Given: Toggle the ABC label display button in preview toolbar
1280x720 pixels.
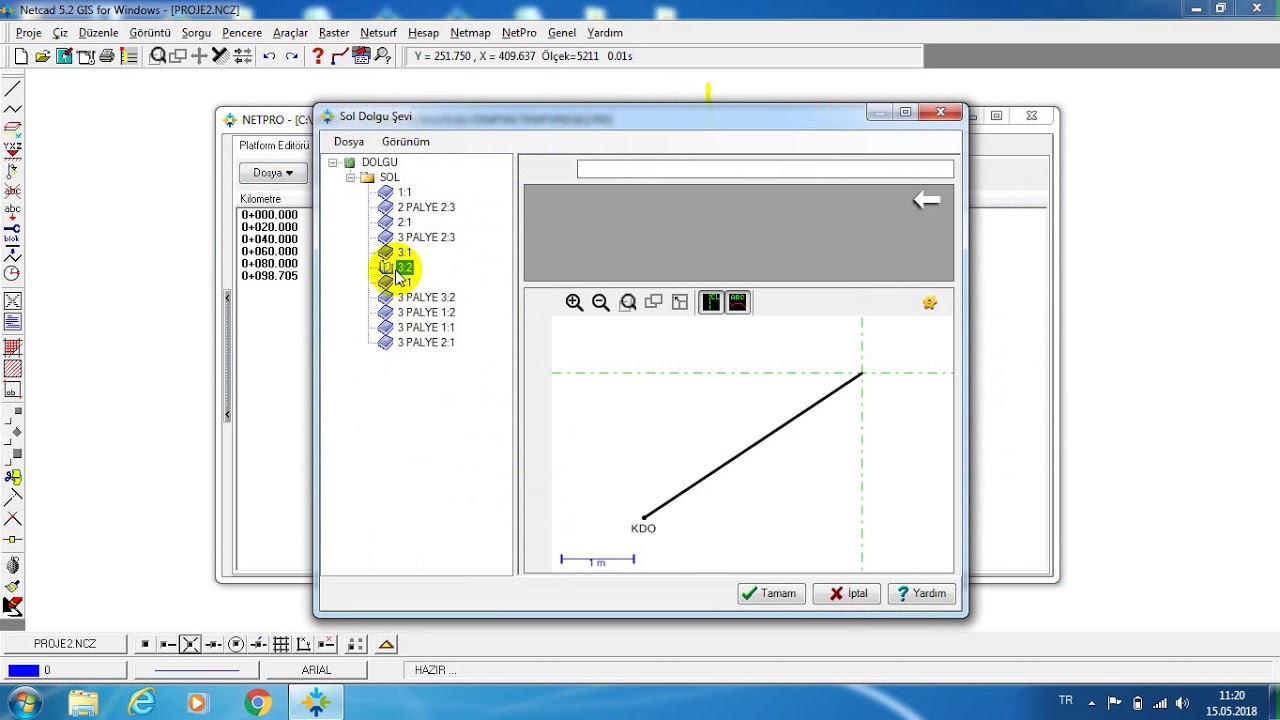Looking at the screenshot, I should tap(738, 302).
